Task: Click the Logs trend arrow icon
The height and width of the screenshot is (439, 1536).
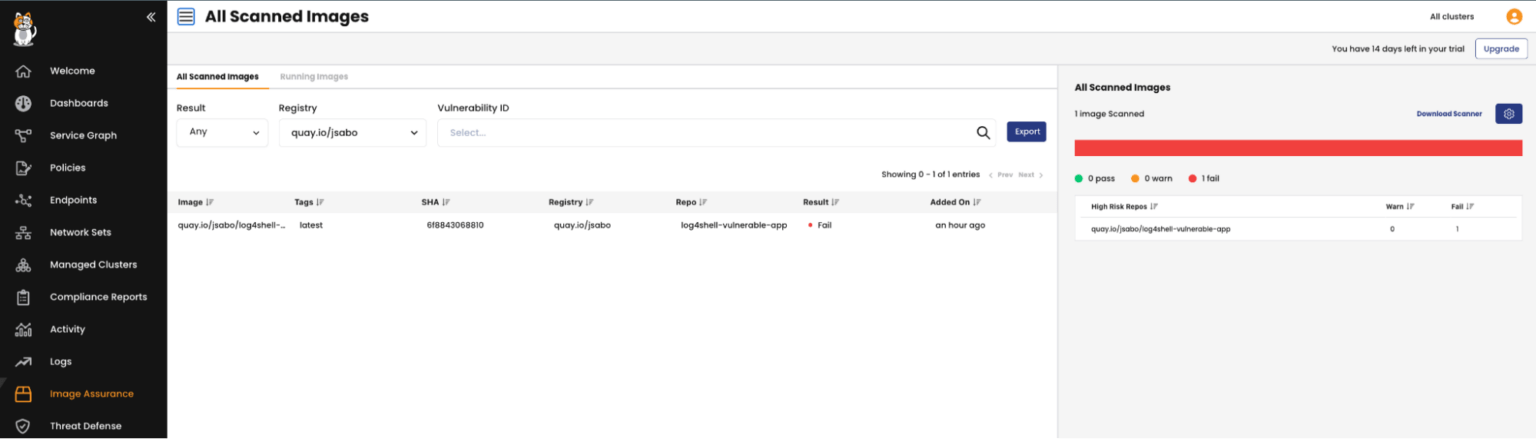Action: (x=24, y=361)
